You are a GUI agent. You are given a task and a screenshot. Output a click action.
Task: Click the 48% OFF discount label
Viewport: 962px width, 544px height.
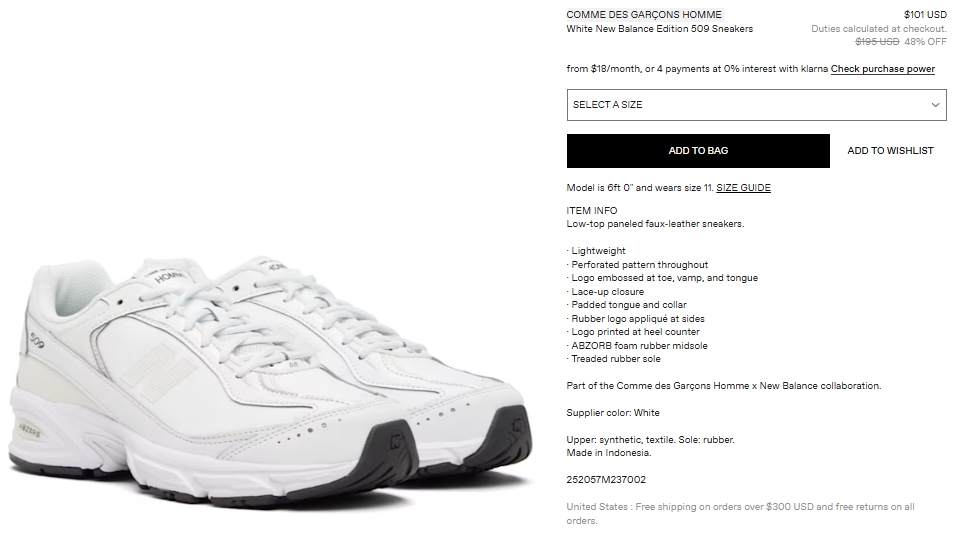[x=925, y=42]
